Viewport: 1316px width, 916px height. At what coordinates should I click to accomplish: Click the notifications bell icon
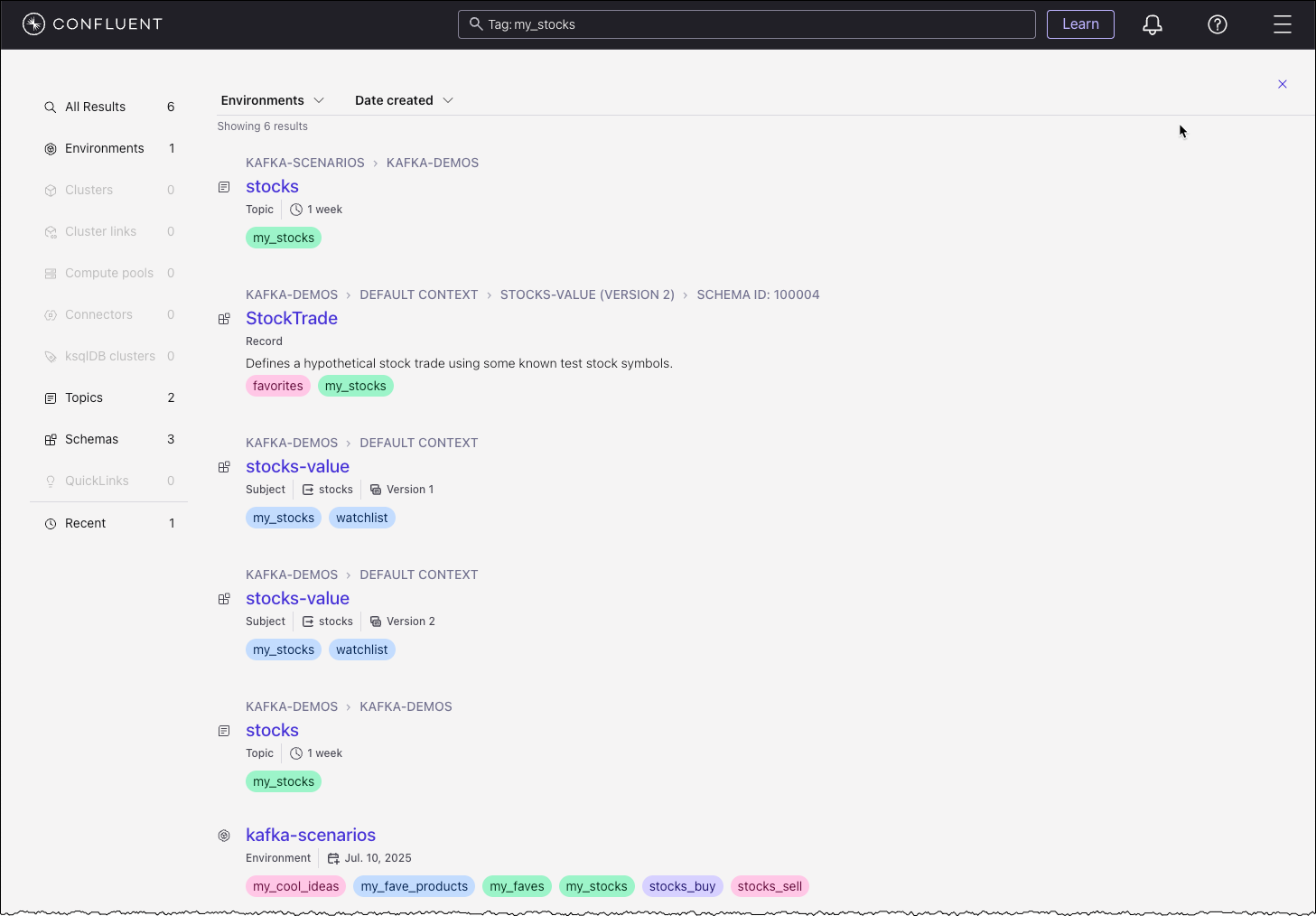pyautogui.click(x=1152, y=24)
